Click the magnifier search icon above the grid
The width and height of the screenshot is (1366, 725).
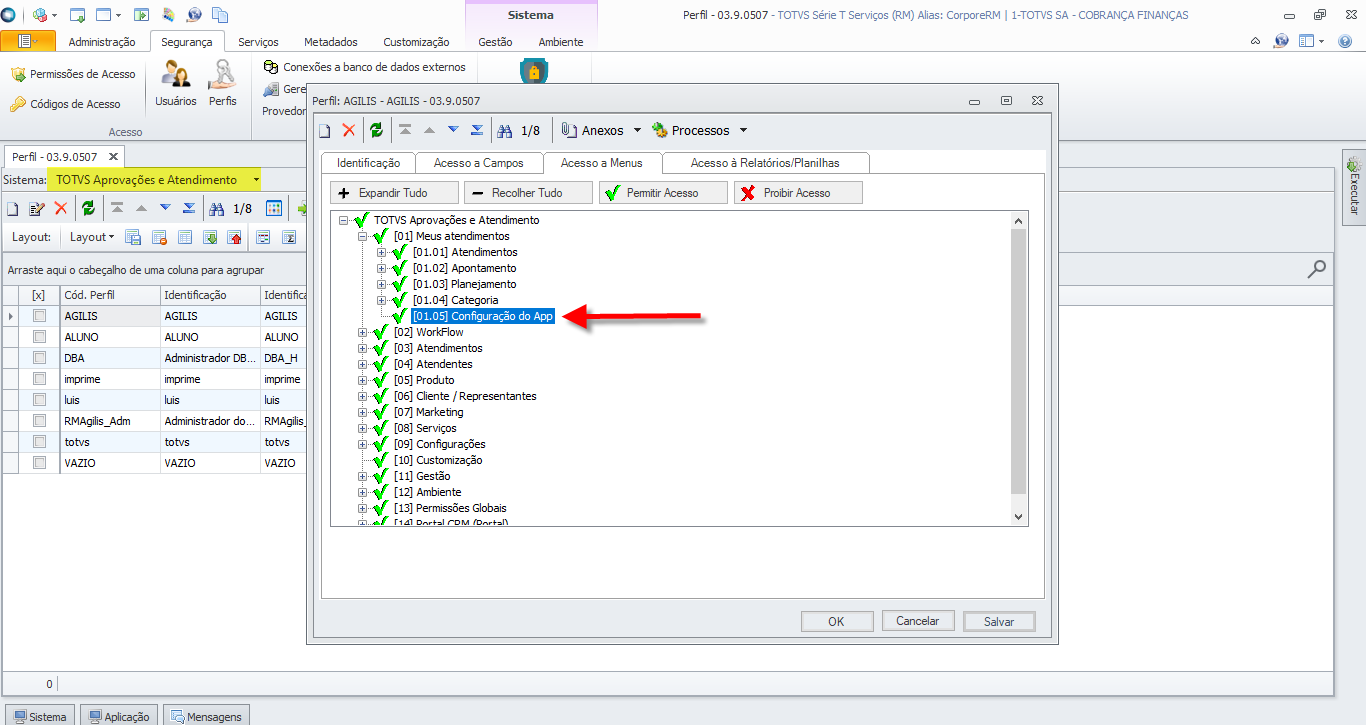pyautogui.click(x=1317, y=268)
